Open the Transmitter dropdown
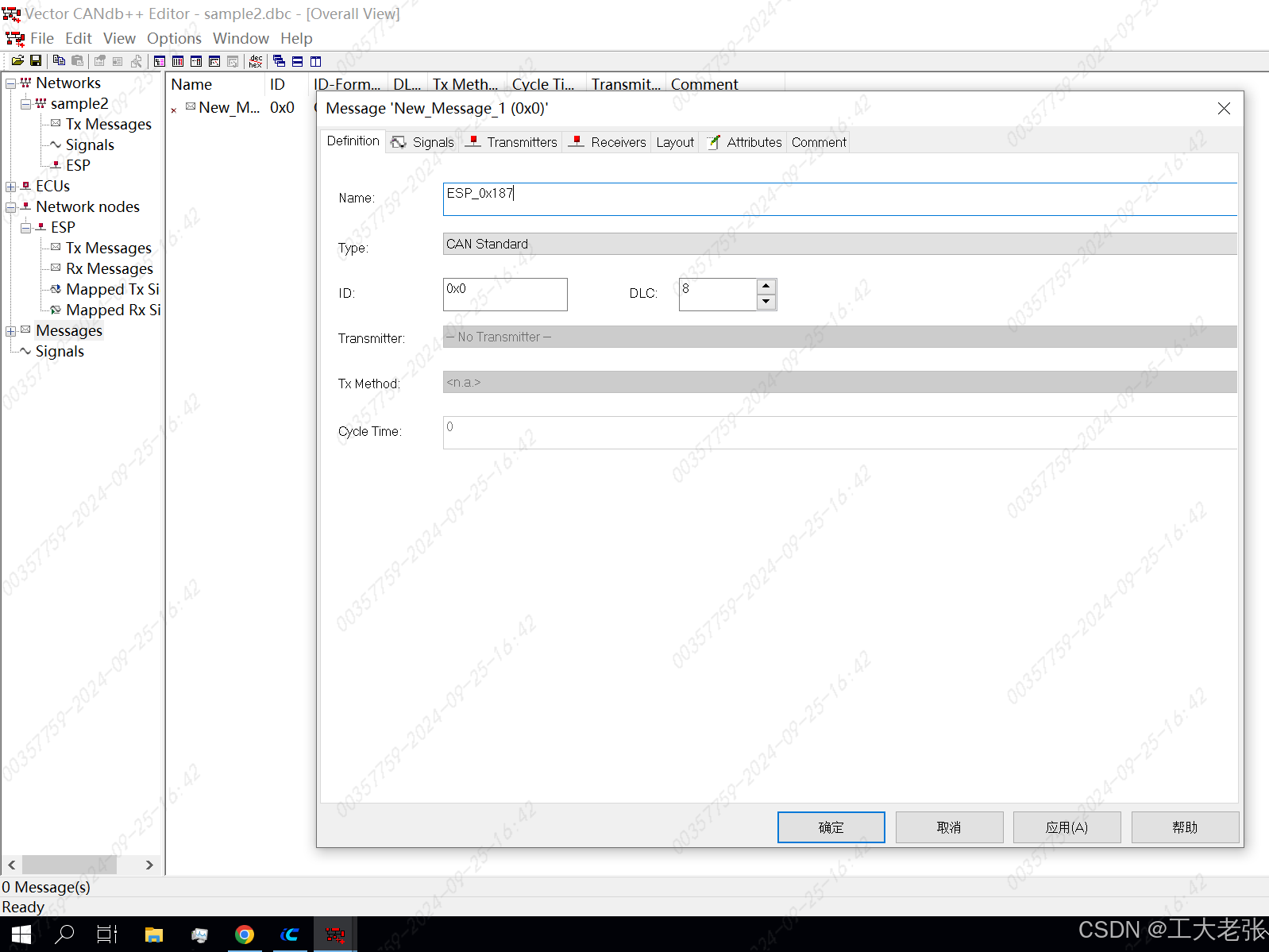This screenshot has height=952, width=1269. 839,337
